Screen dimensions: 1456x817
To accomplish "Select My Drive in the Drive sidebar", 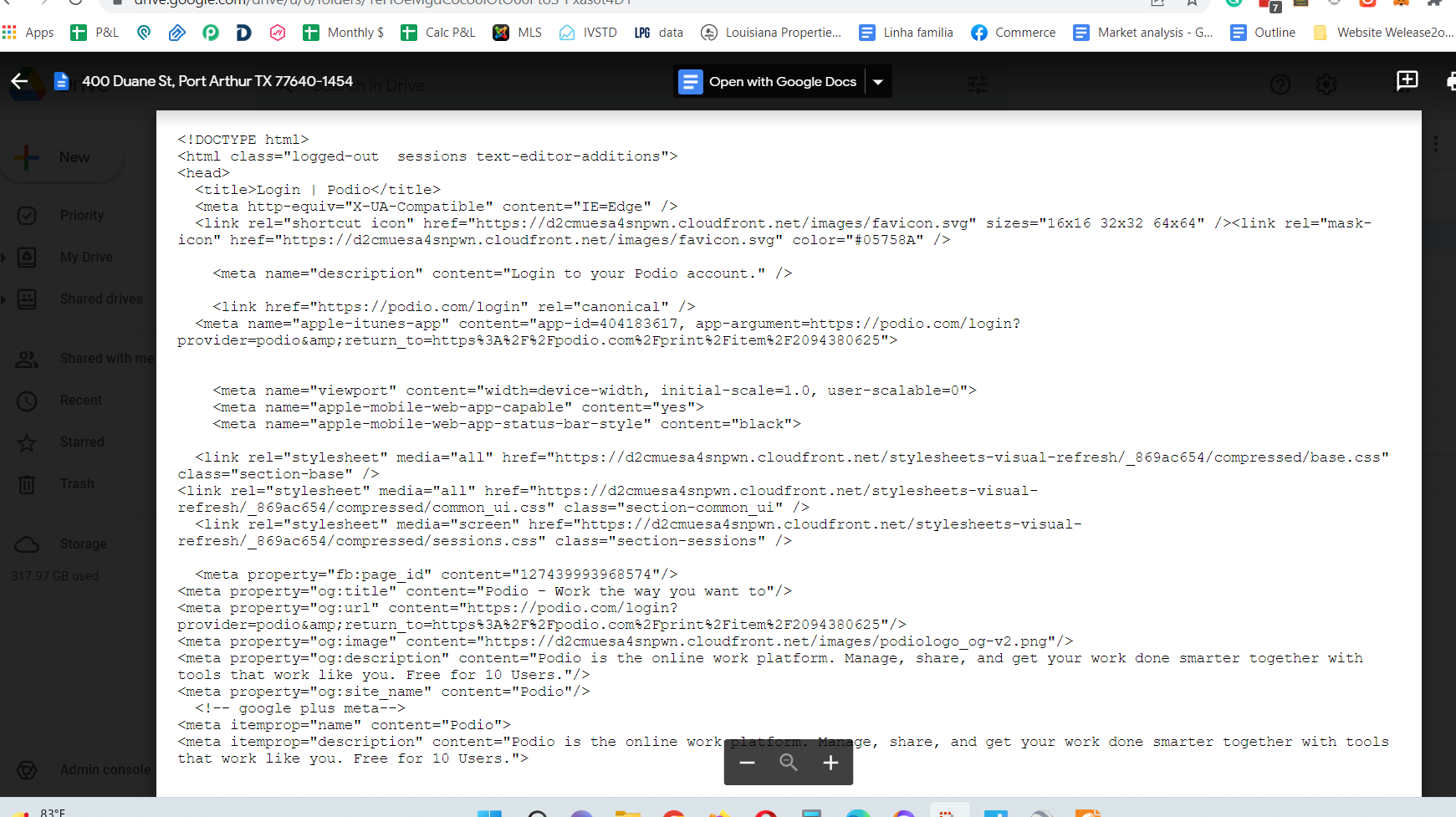I will [86, 258].
